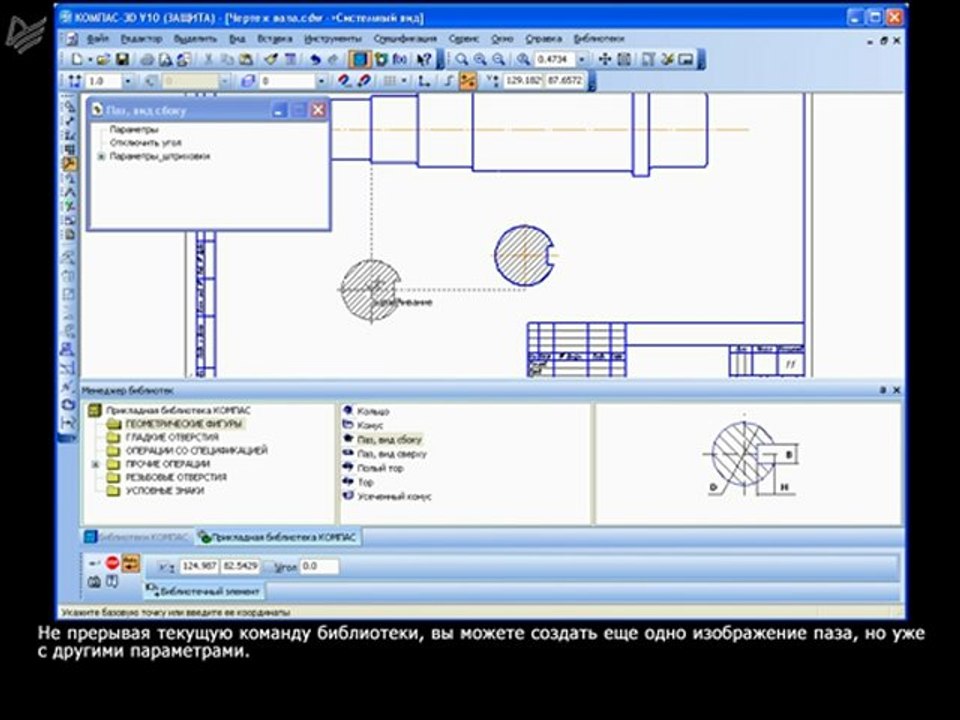
Task: Select the Библиотечный элемент tab
Action: pos(203,591)
